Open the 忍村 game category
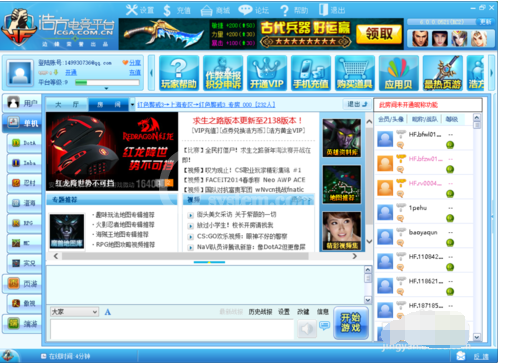 (x=24, y=183)
